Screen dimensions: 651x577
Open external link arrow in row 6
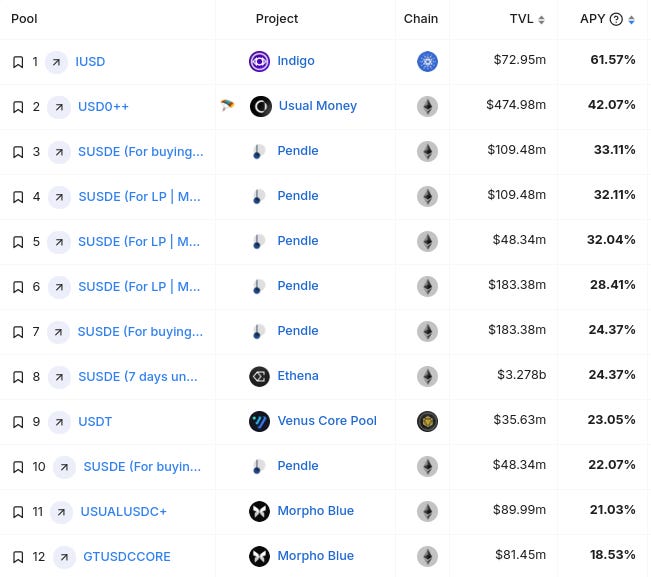(59, 287)
